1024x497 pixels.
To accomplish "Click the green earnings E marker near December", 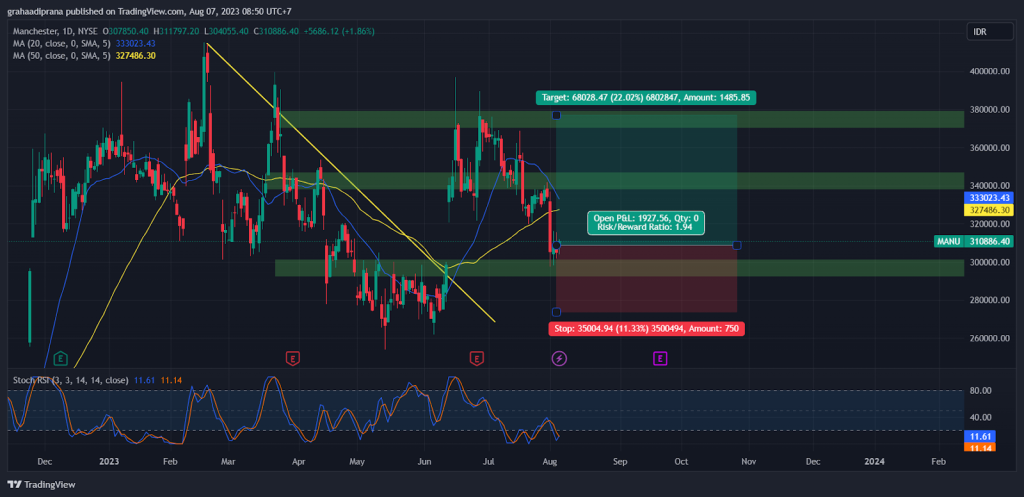I will click(x=61, y=358).
